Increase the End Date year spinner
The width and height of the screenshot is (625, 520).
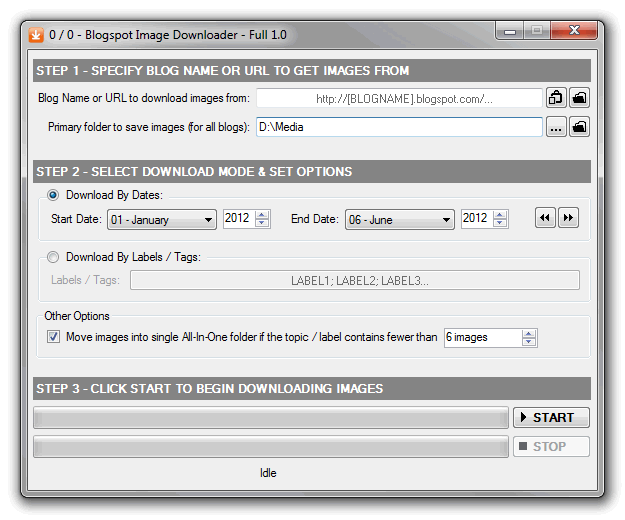pyautogui.click(x=500, y=215)
